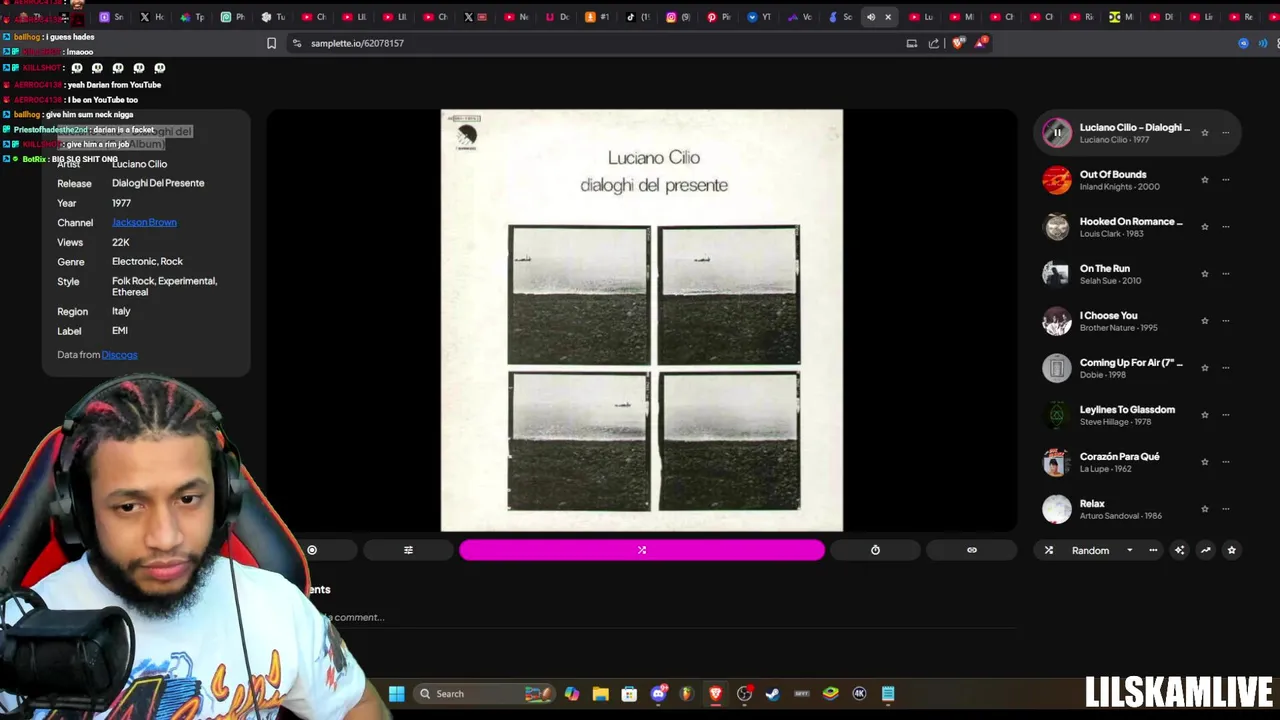Switch to the orange #1 browser tab
Image resolution: width=1280 pixels, height=720 pixels.
pyautogui.click(x=597, y=17)
